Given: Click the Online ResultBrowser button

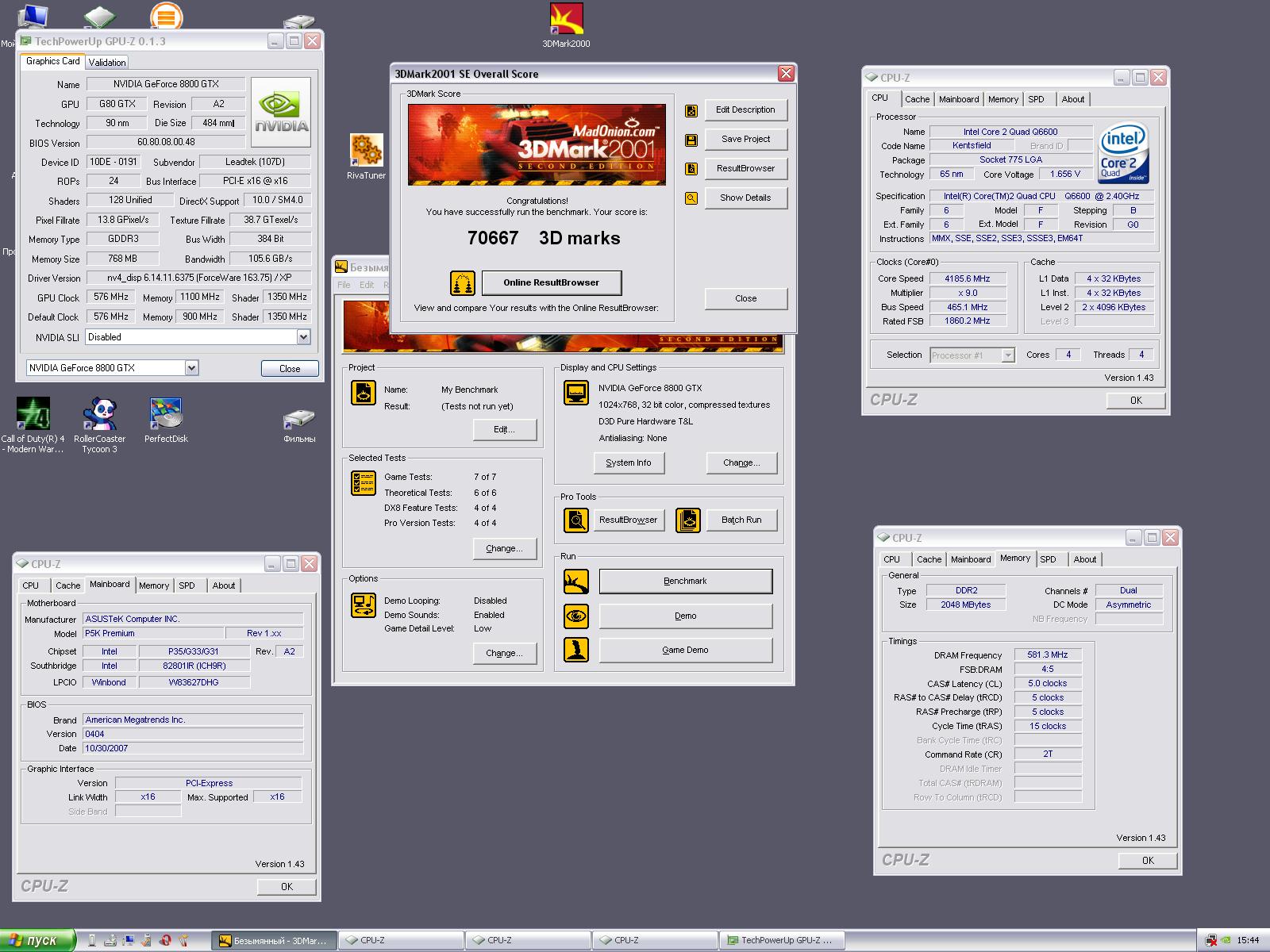Looking at the screenshot, I should point(551,282).
